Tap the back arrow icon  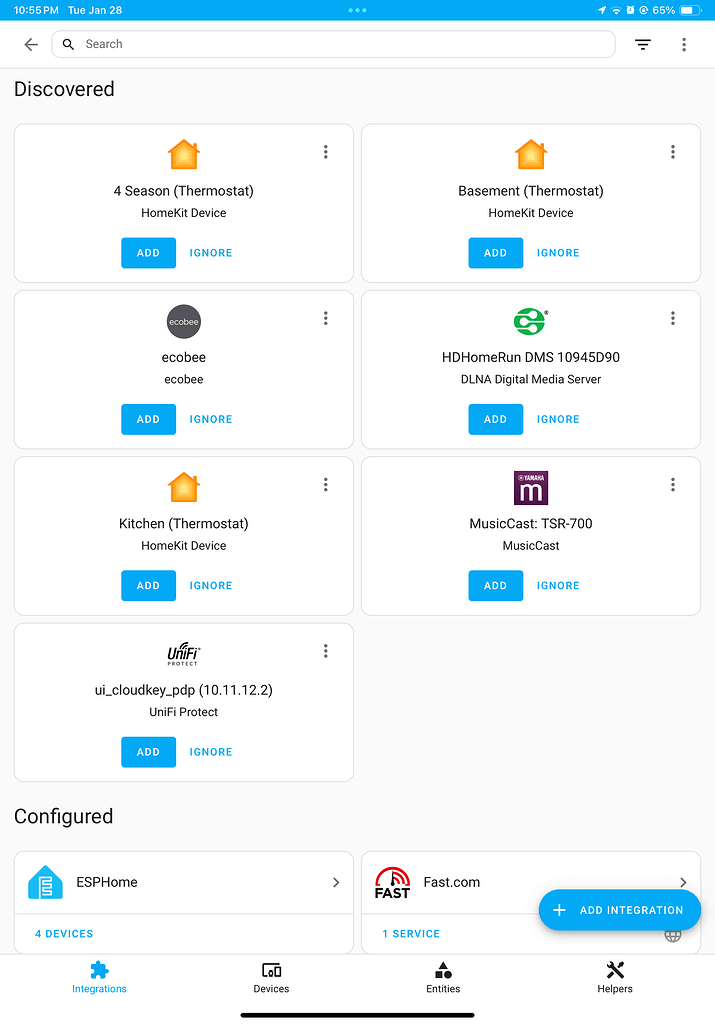pos(31,45)
